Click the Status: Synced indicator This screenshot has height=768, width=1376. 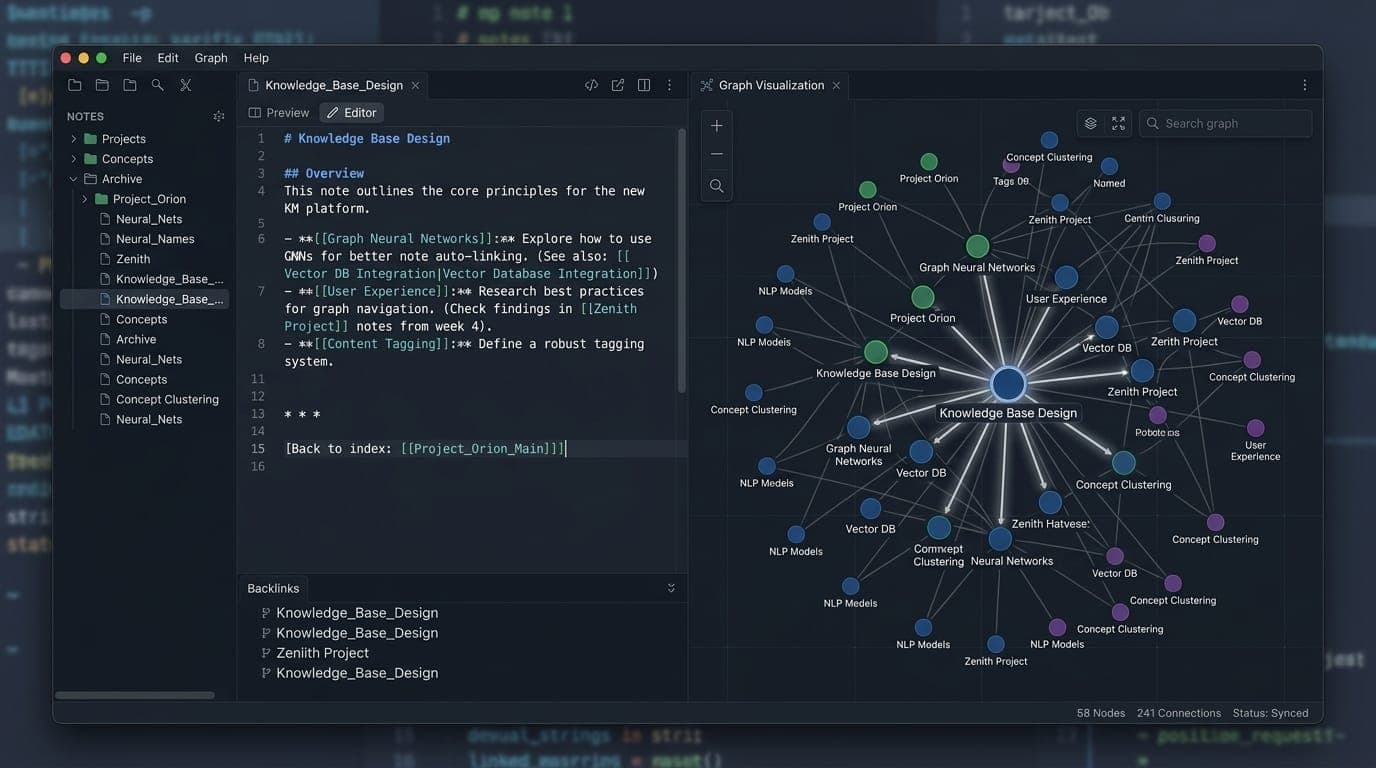coord(1270,713)
